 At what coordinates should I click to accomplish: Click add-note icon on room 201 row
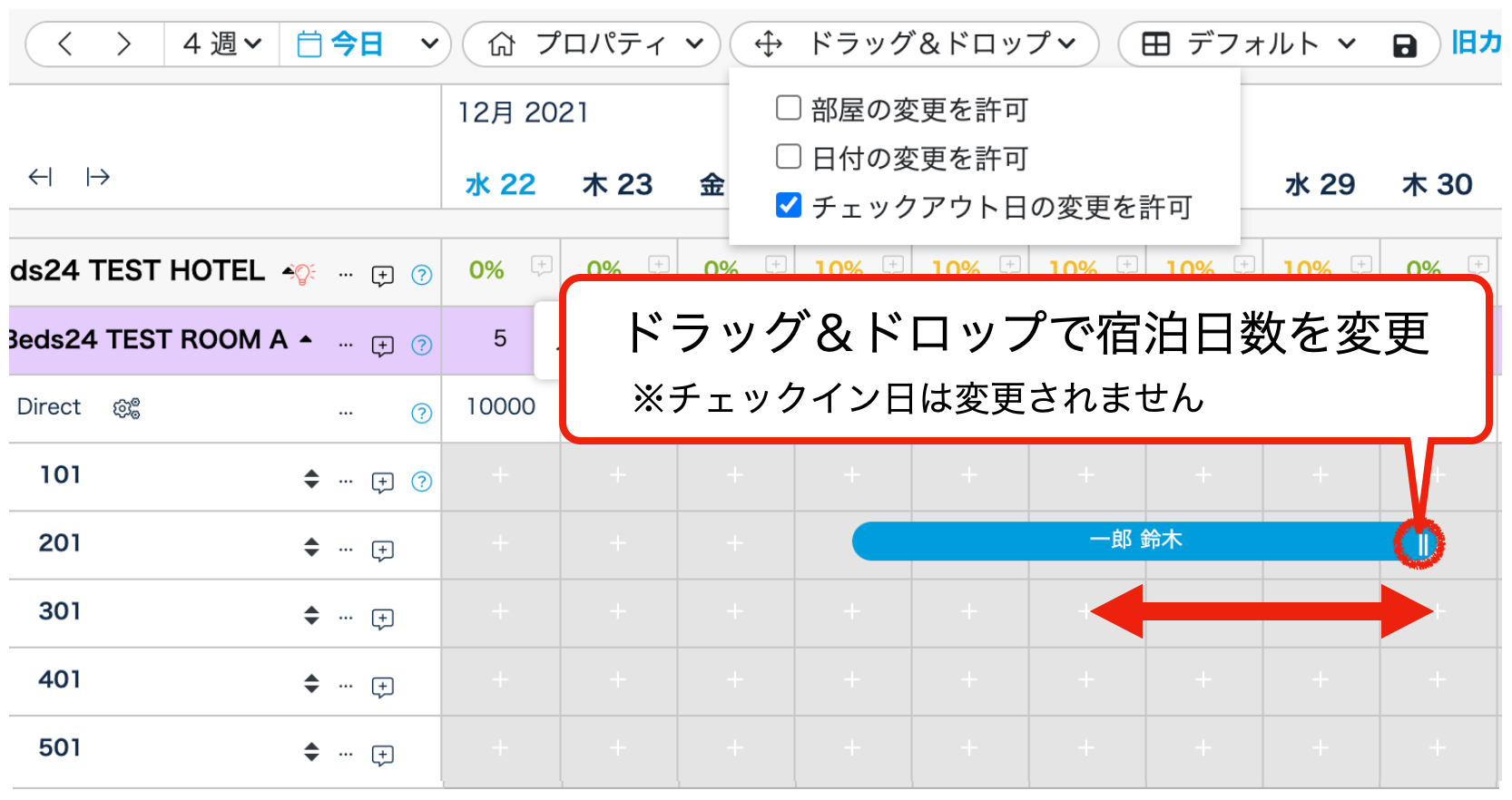[382, 551]
